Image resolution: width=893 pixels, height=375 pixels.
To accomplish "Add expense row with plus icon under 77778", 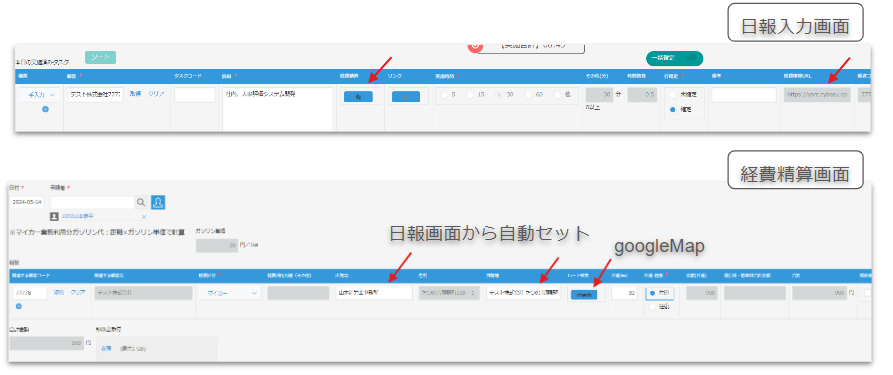I will tap(19, 307).
